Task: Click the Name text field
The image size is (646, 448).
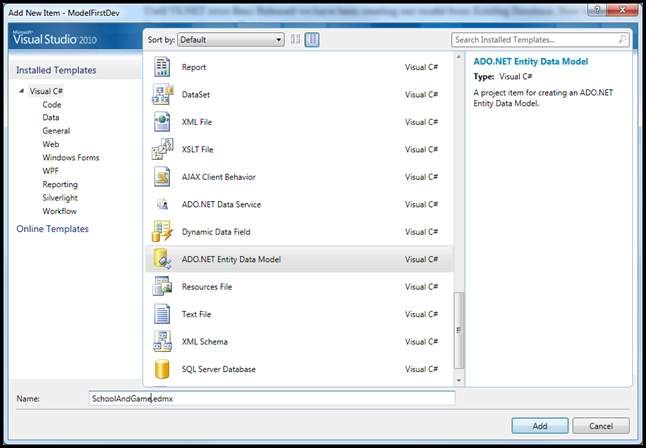Action: [x=272, y=399]
